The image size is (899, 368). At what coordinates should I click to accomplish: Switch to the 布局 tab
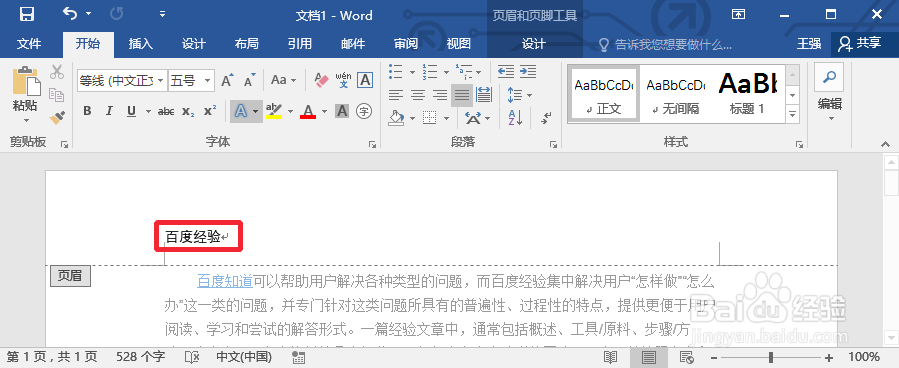(247, 44)
